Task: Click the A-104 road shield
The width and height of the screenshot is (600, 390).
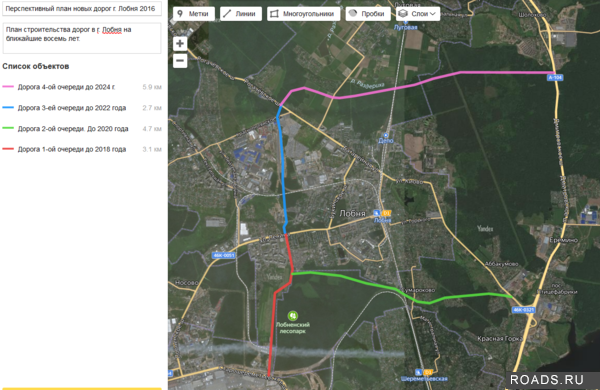Action: [555, 78]
